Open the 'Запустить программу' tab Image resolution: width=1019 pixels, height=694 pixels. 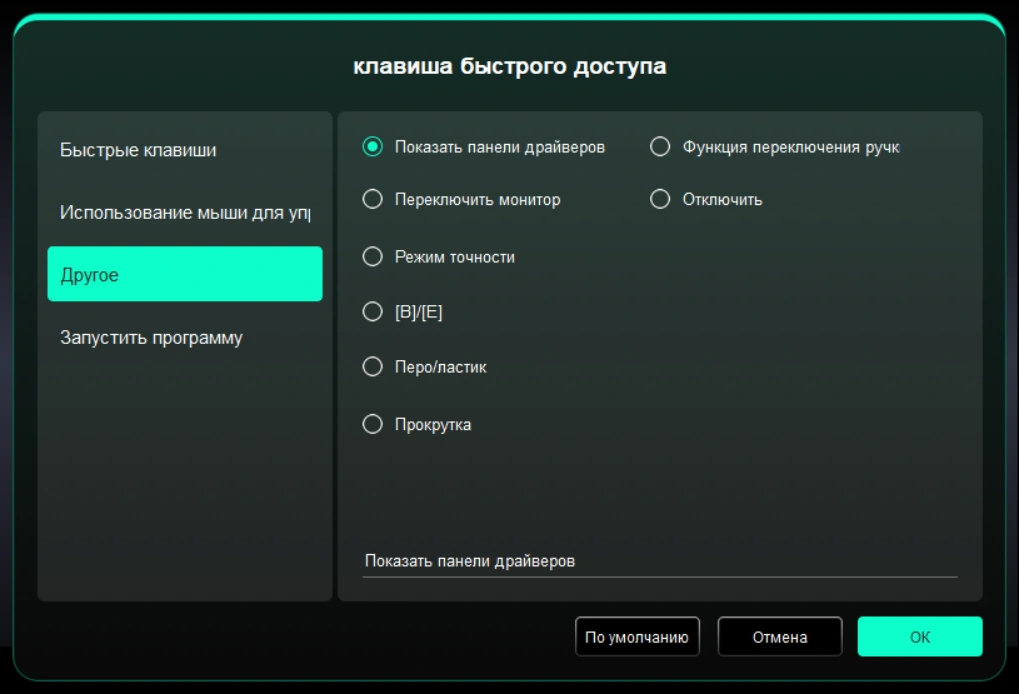(x=151, y=338)
